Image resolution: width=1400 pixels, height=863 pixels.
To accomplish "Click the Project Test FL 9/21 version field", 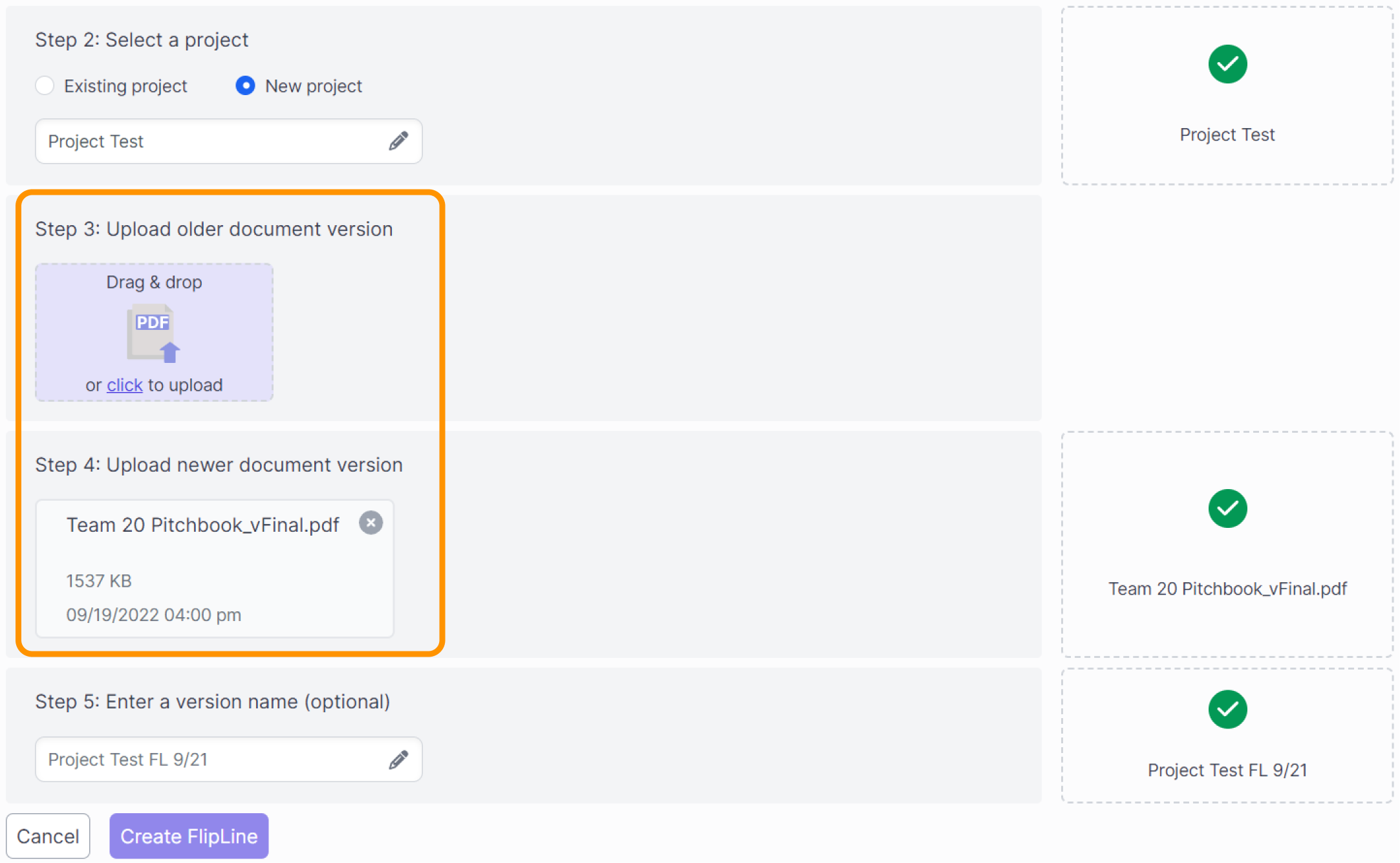I will pos(228,759).
